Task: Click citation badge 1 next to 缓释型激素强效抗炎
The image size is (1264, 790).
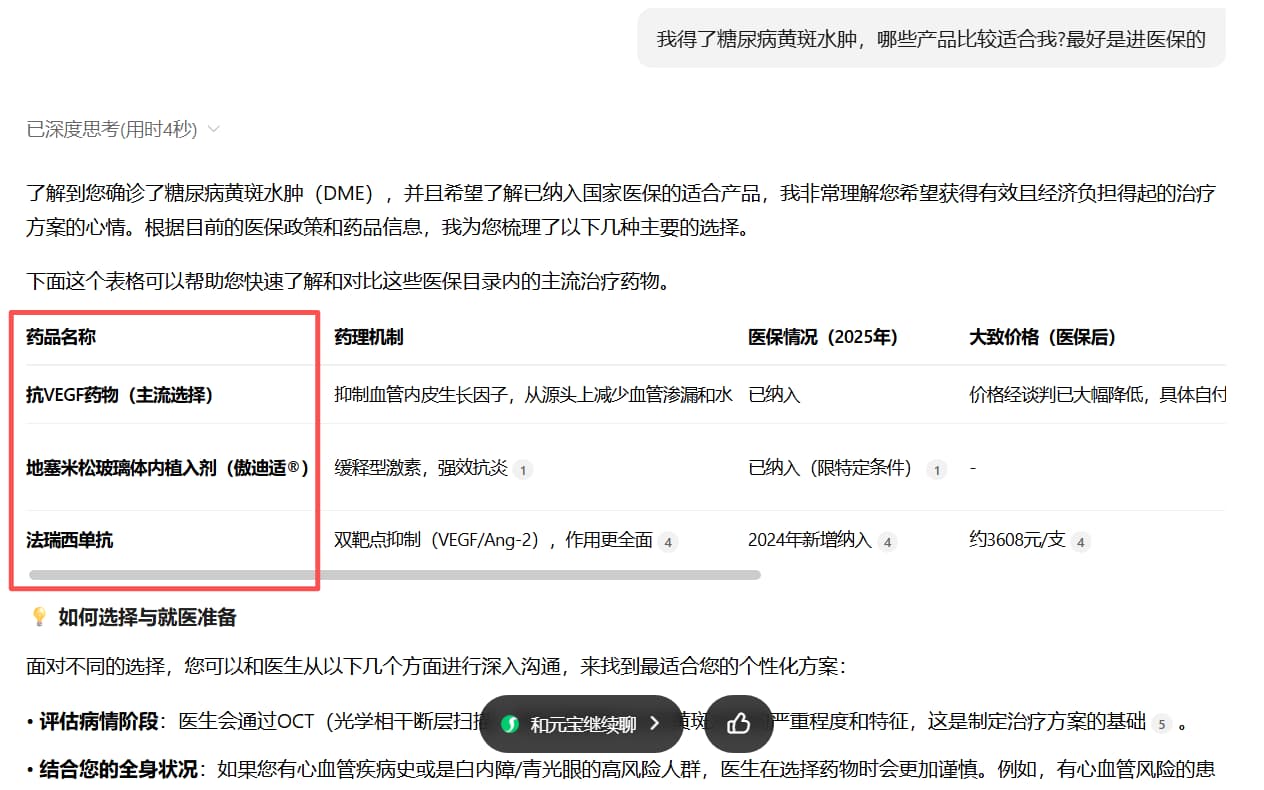Action: click(x=523, y=469)
